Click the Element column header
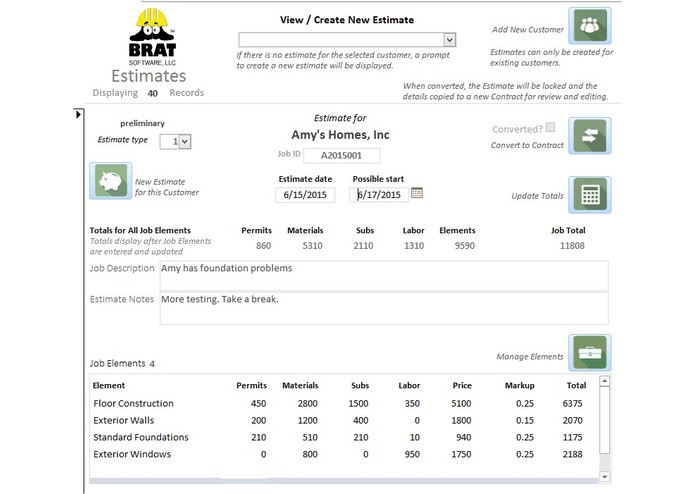 pyautogui.click(x=109, y=385)
